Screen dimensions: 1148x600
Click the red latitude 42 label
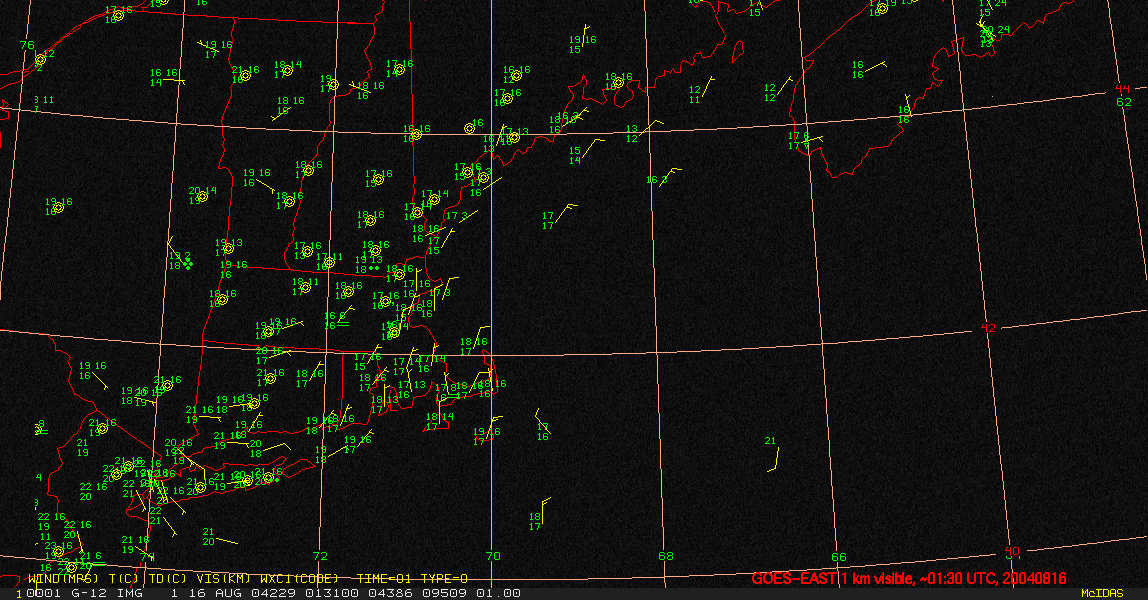[x=988, y=328]
